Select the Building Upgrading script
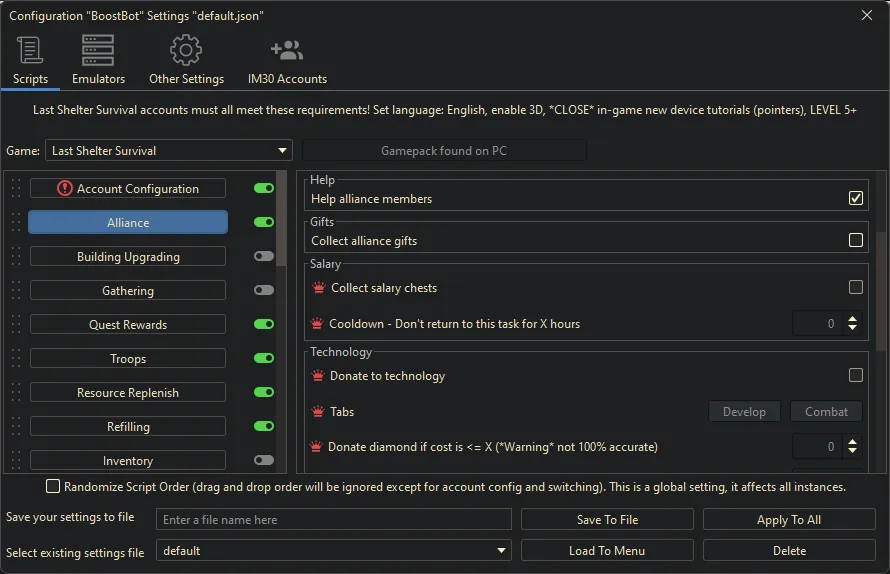The height and width of the screenshot is (574, 890). point(128,256)
